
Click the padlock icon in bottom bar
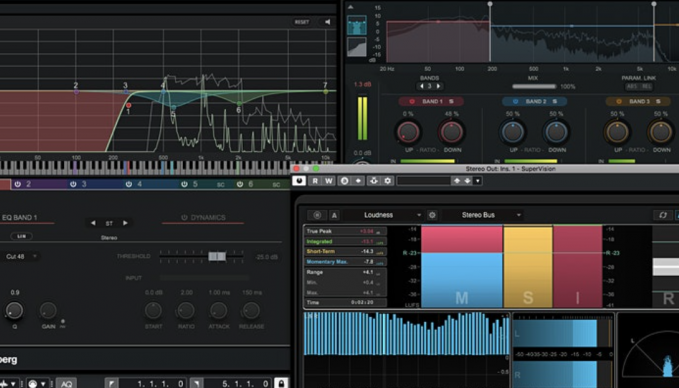[281, 383]
